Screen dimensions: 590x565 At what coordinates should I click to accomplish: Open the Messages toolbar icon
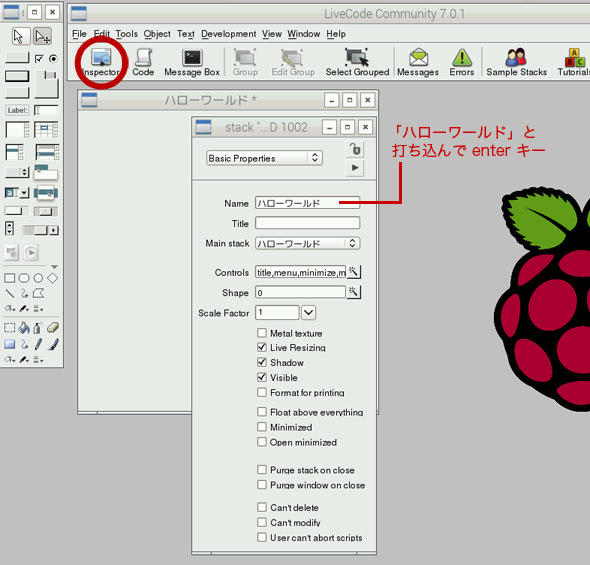pos(418,63)
